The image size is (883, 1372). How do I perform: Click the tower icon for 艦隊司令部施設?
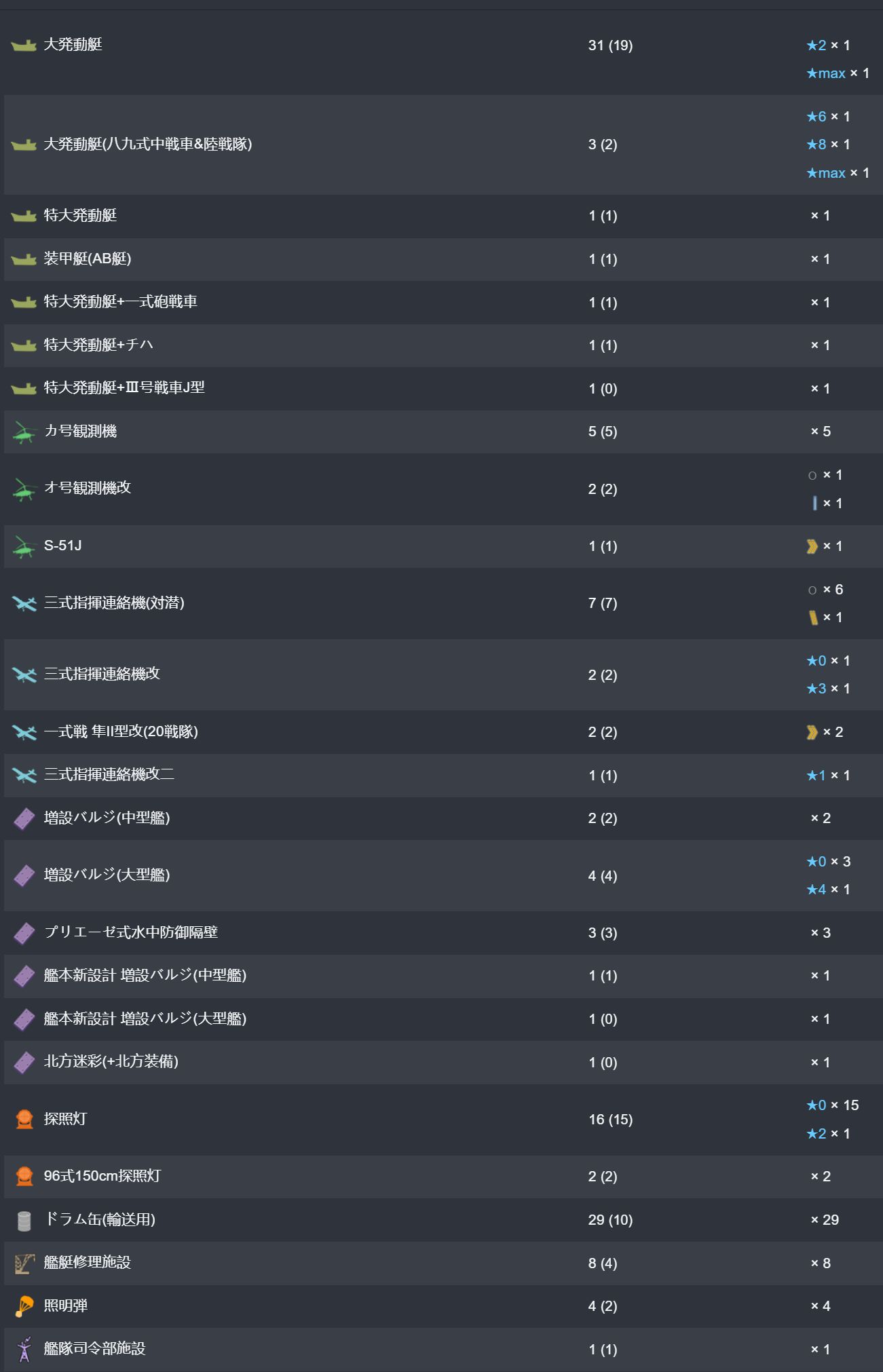[x=24, y=1350]
